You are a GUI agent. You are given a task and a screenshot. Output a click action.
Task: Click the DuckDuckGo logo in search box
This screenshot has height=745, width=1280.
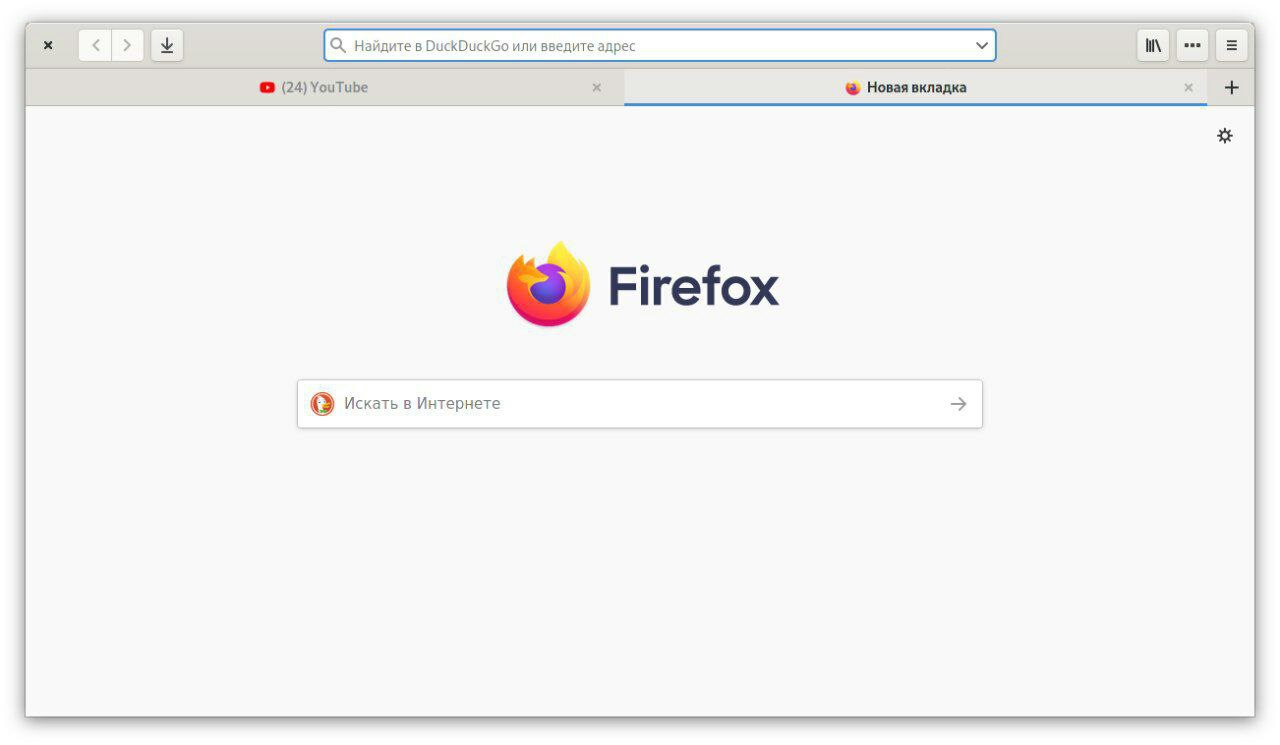(x=322, y=403)
